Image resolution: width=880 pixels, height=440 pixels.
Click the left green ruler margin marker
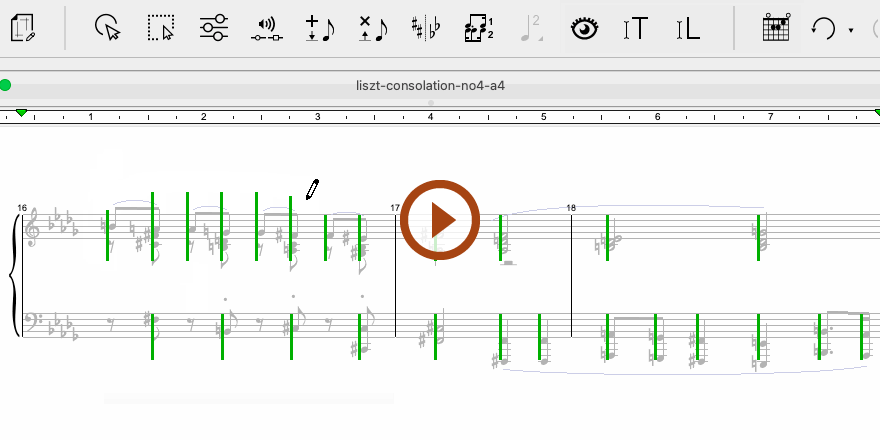[21, 113]
